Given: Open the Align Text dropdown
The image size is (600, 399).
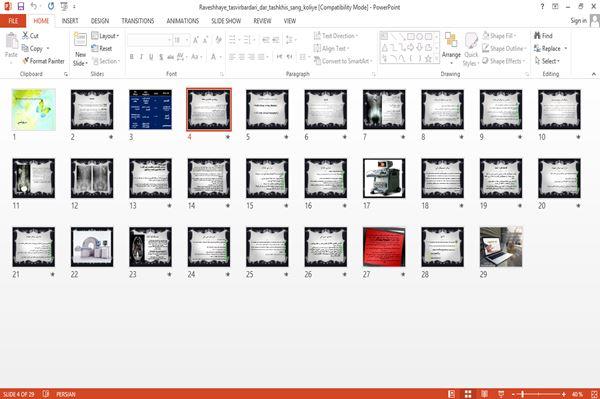Looking at the screenshot, I should click(x=331, y=48).
